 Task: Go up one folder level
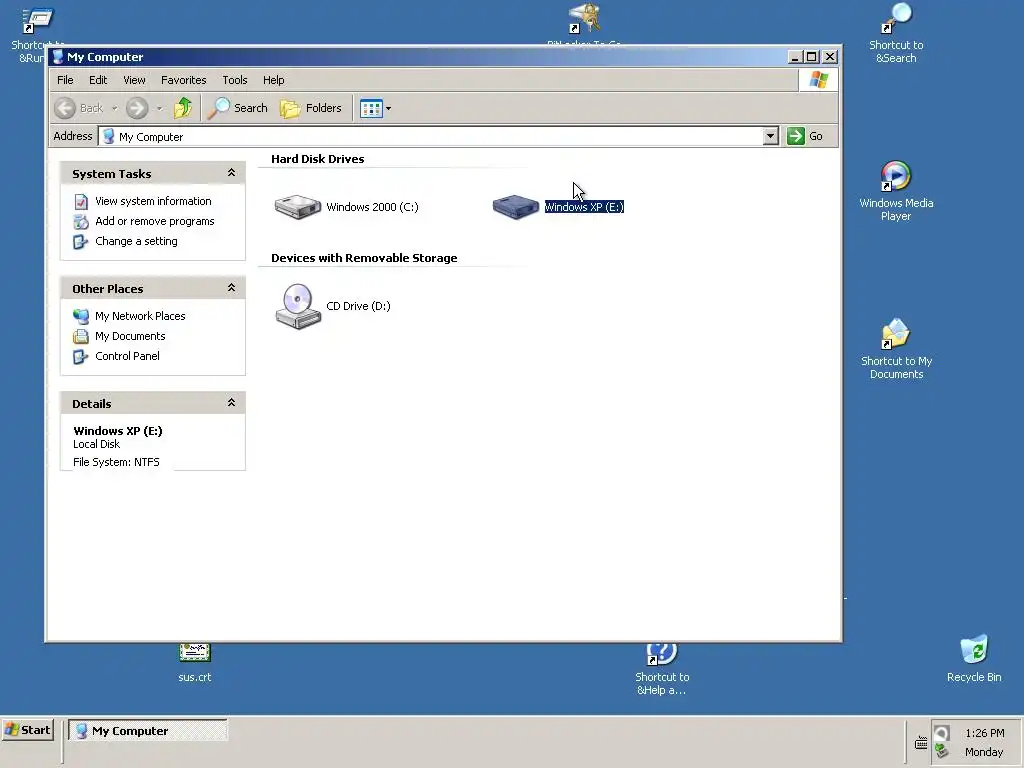pyautogui.click(x=183, y=108)
